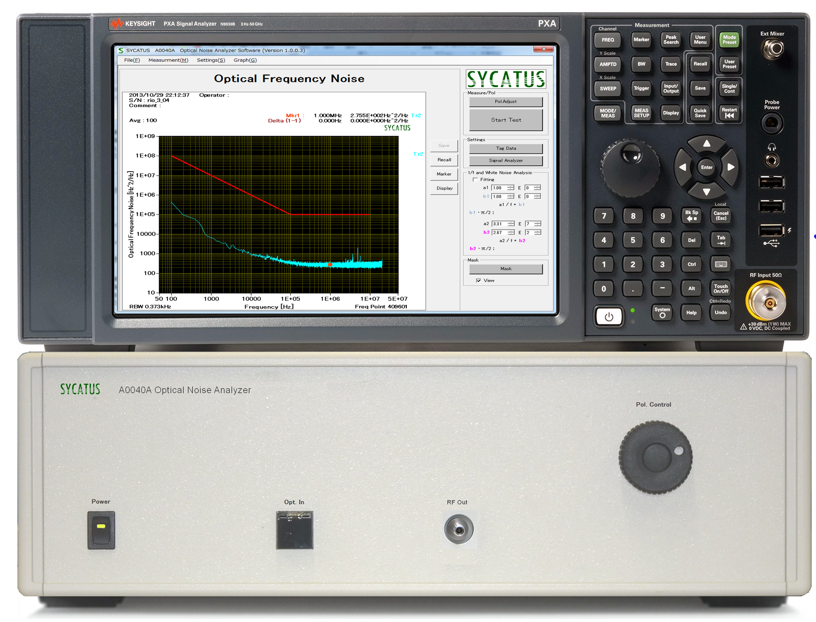
Task: Click the headphone jack under headphone icon
Action: pyautogui.click(x=772, y=160)
